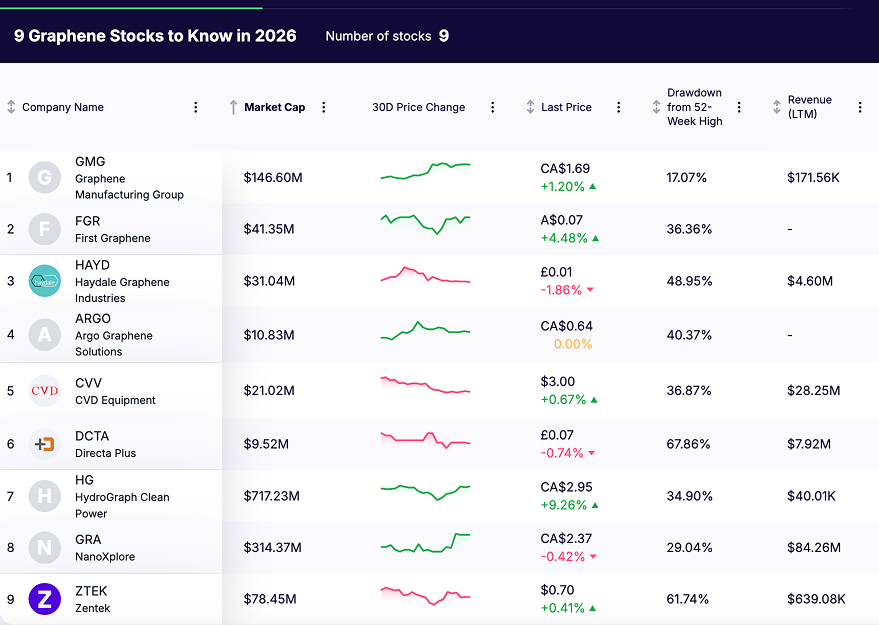Open the GMG Graphene Manufacturing Group row

128,178
